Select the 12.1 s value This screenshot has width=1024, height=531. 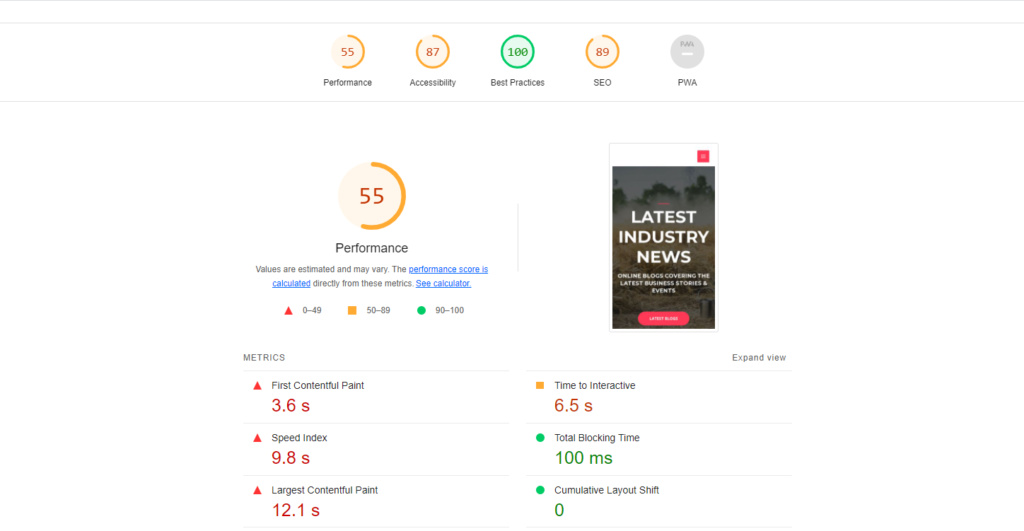[296, 510]
